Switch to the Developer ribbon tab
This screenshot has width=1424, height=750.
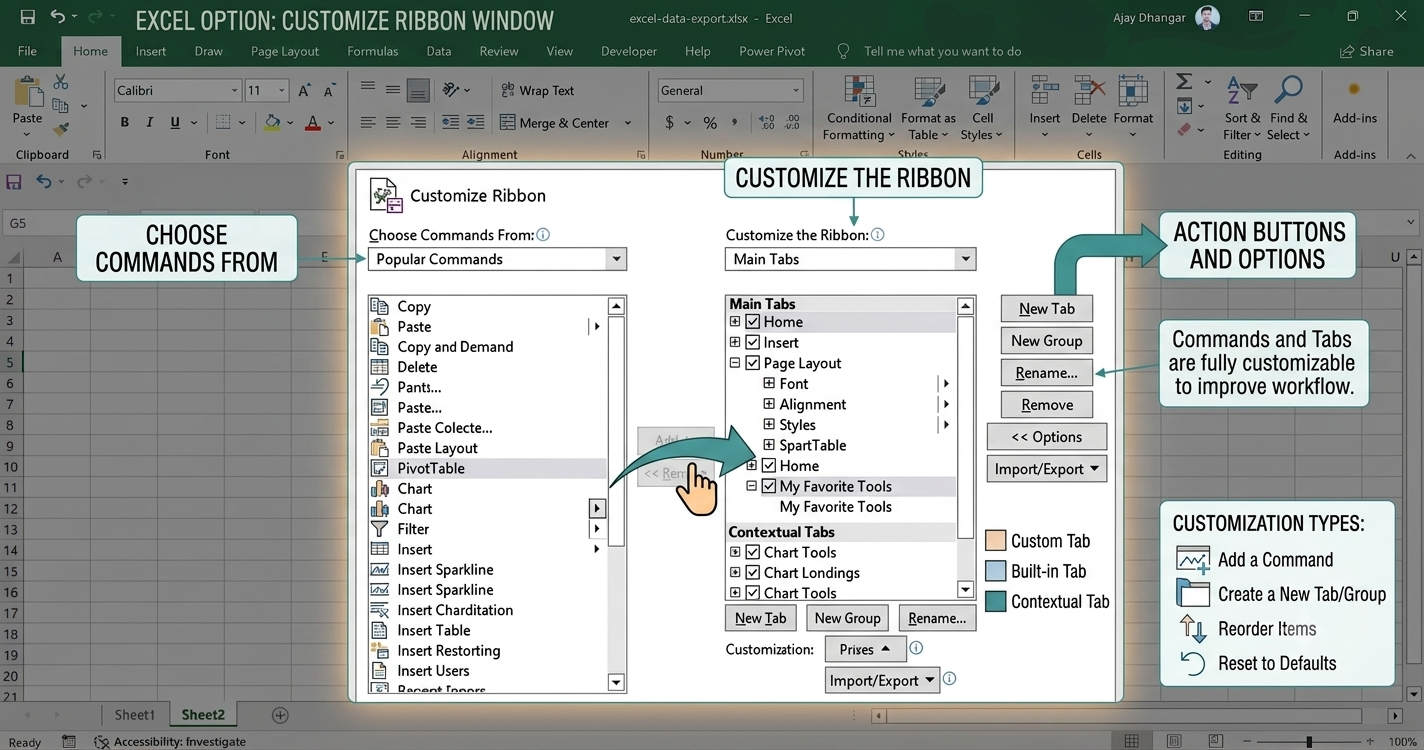pos(629,51)
